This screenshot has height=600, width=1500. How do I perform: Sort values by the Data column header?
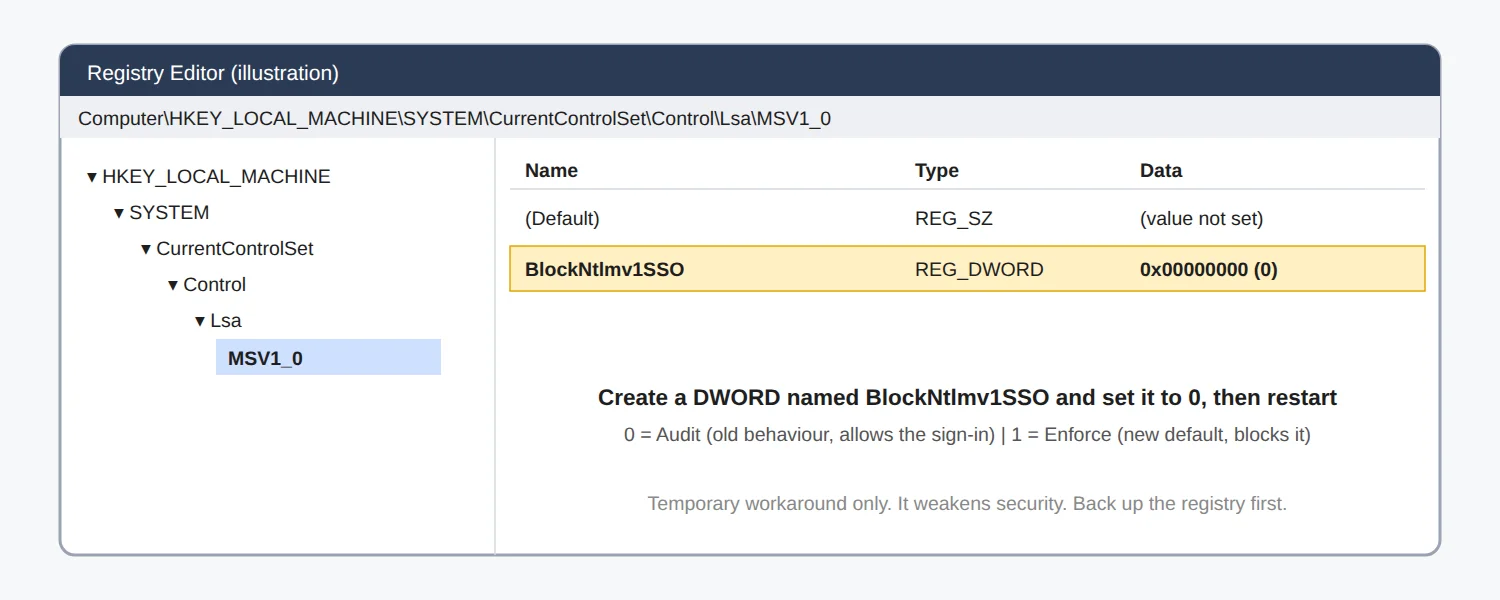pyautogui.click(x=1161, y=171)
